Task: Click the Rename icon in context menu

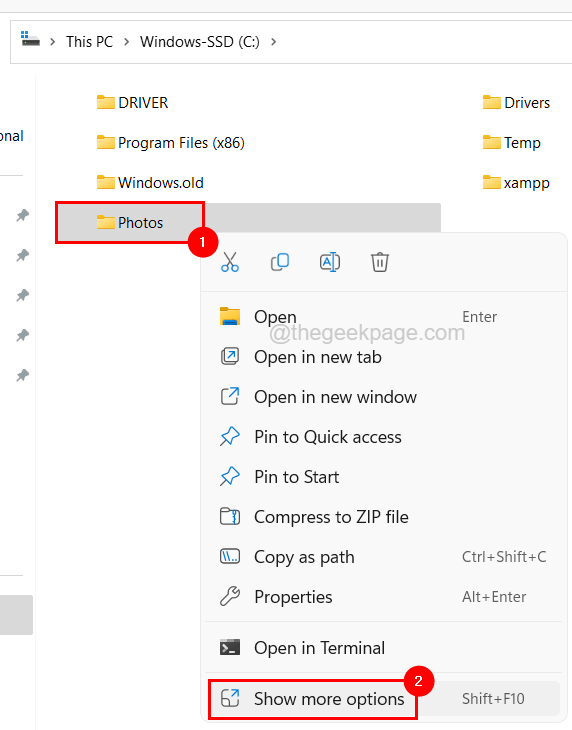Action: point(330,262)
